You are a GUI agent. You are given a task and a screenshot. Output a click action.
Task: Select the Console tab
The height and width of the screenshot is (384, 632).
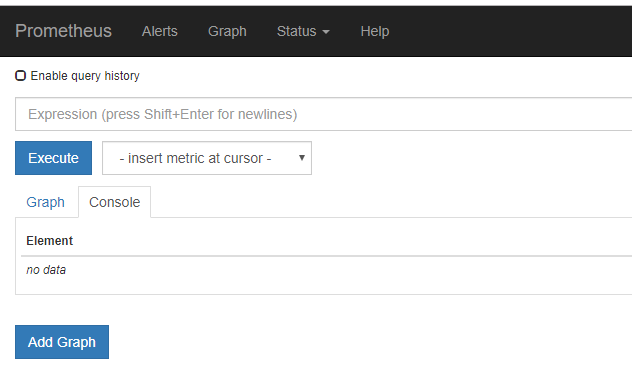(114, 202)
